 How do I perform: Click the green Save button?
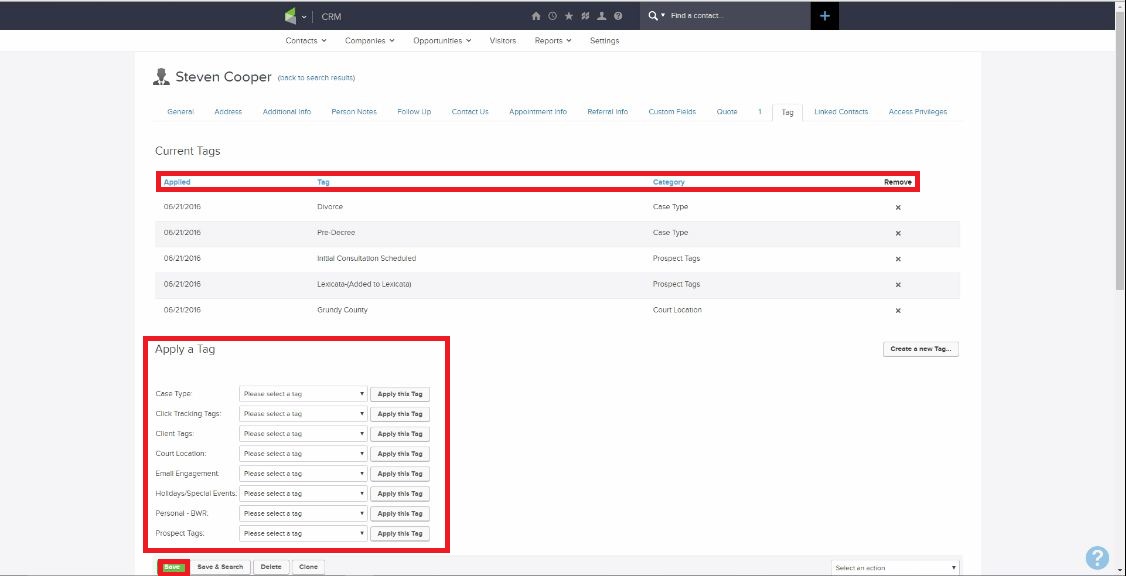pos(173,567)
